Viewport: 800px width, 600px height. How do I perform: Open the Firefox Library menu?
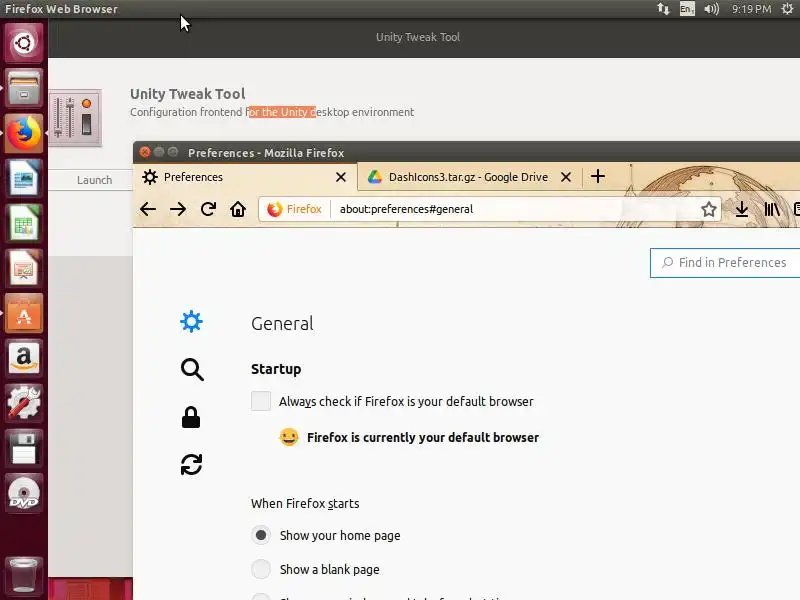pos(772,209)
